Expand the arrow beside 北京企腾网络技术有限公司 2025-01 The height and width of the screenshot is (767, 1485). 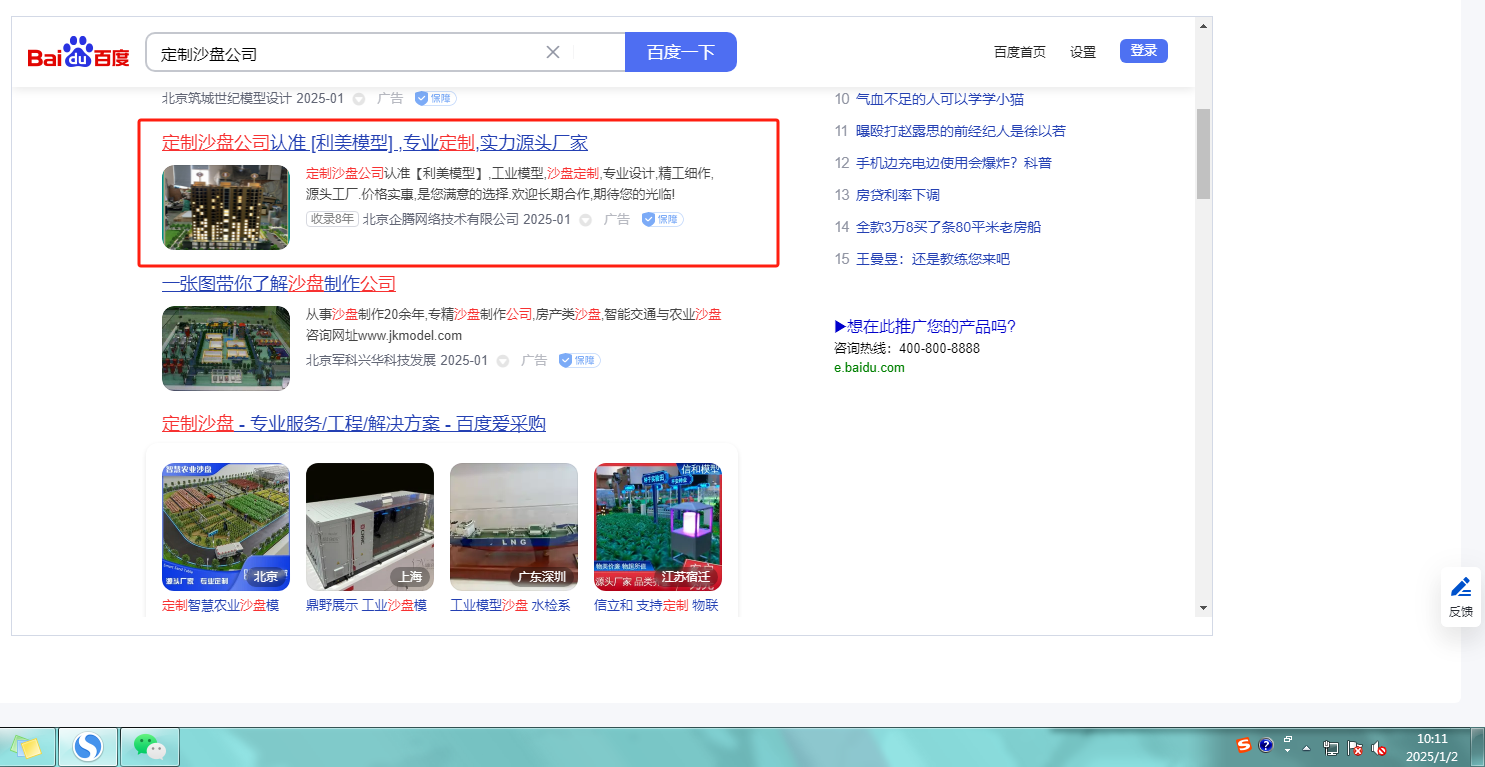(586, 220)
